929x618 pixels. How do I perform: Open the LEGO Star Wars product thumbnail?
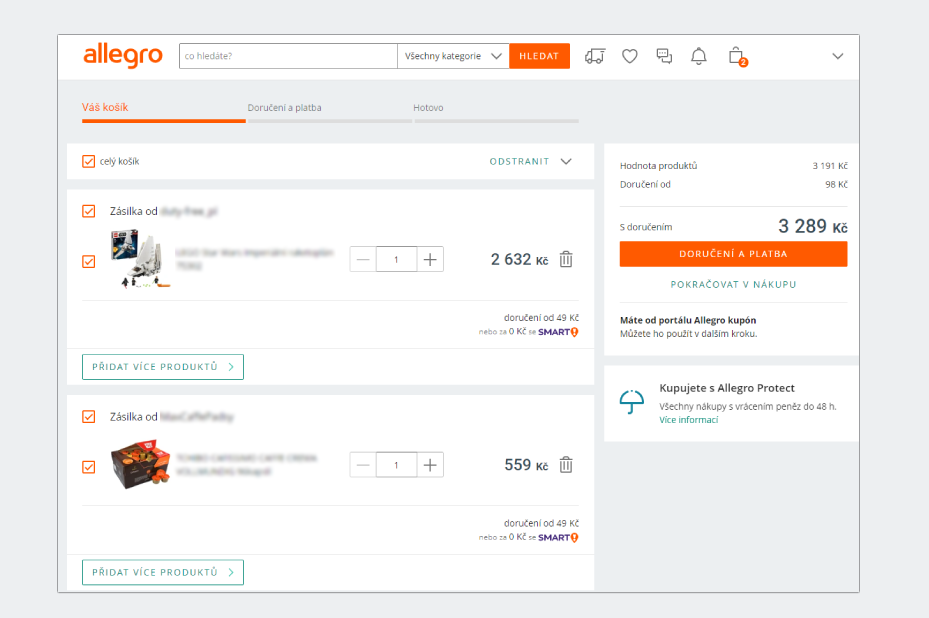coord(140,258)
